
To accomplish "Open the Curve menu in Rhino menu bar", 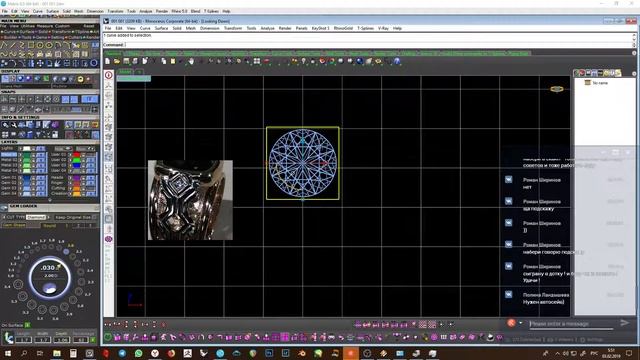I will pyautogui.click(x=145, y=28).
